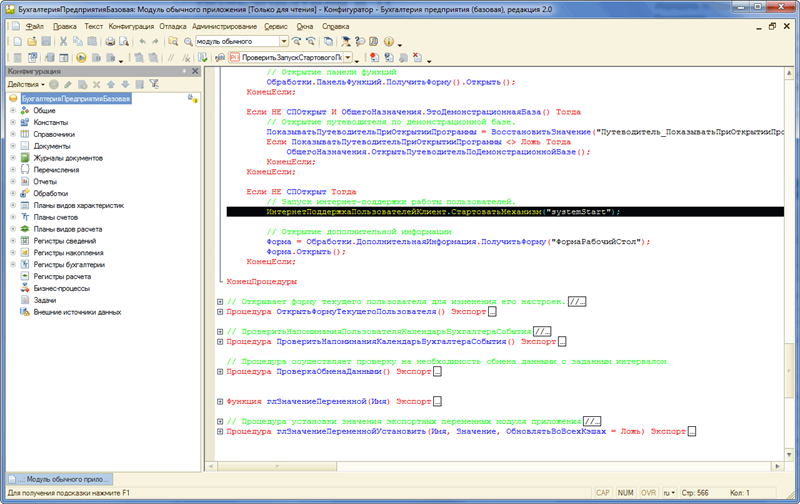
Task: Click the Undo arrow in the toolbar
Action: pos(142,42)
